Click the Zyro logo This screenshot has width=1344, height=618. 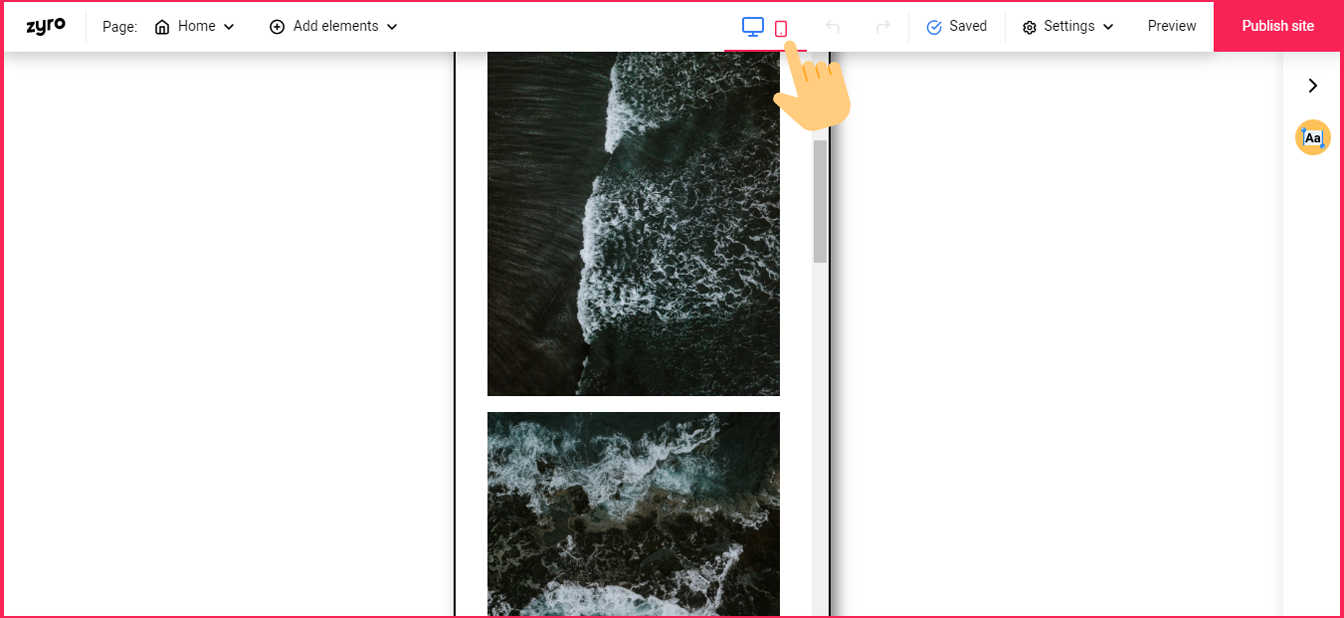coord(46,26)
